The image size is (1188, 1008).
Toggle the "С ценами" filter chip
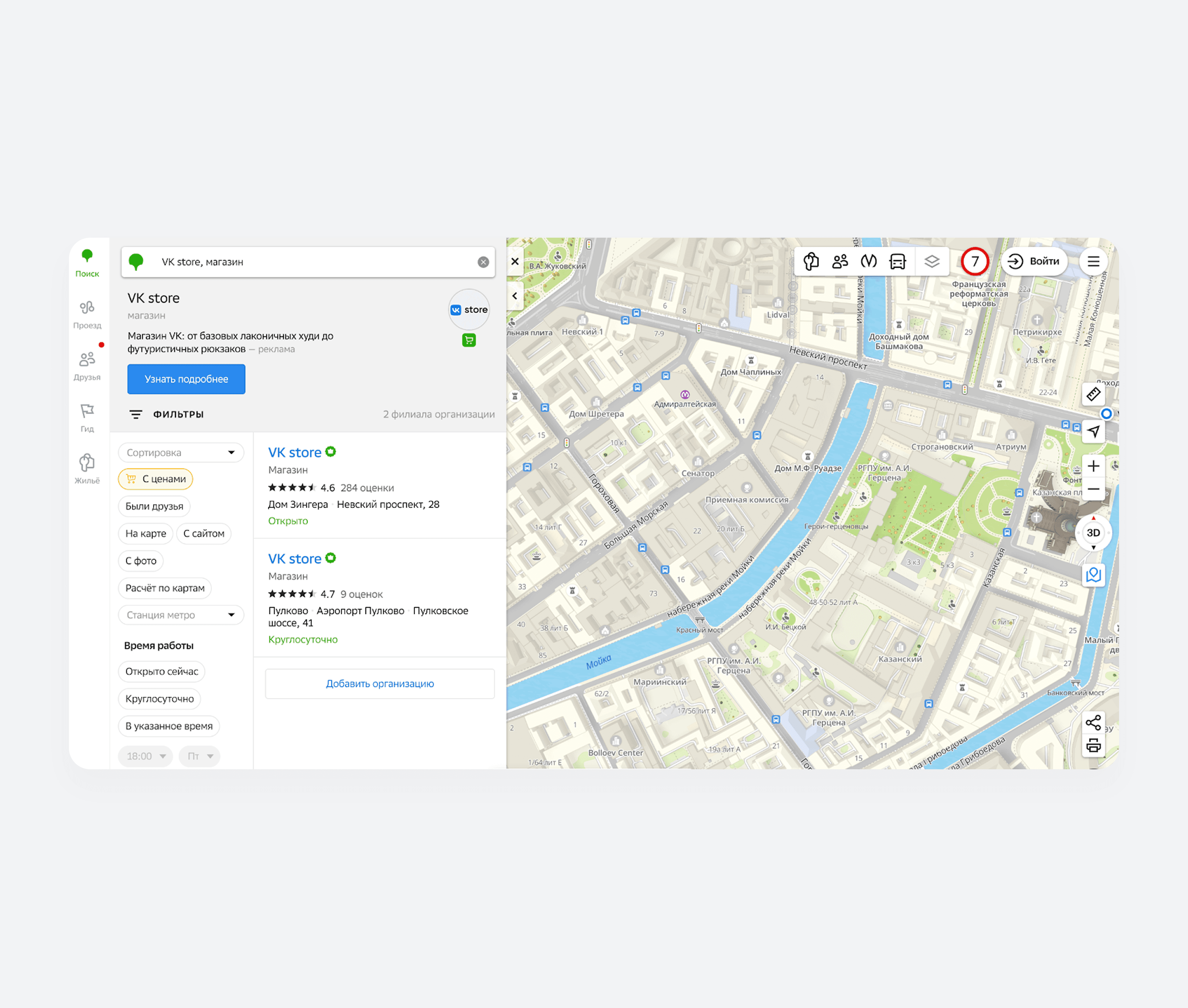(155, 479)
